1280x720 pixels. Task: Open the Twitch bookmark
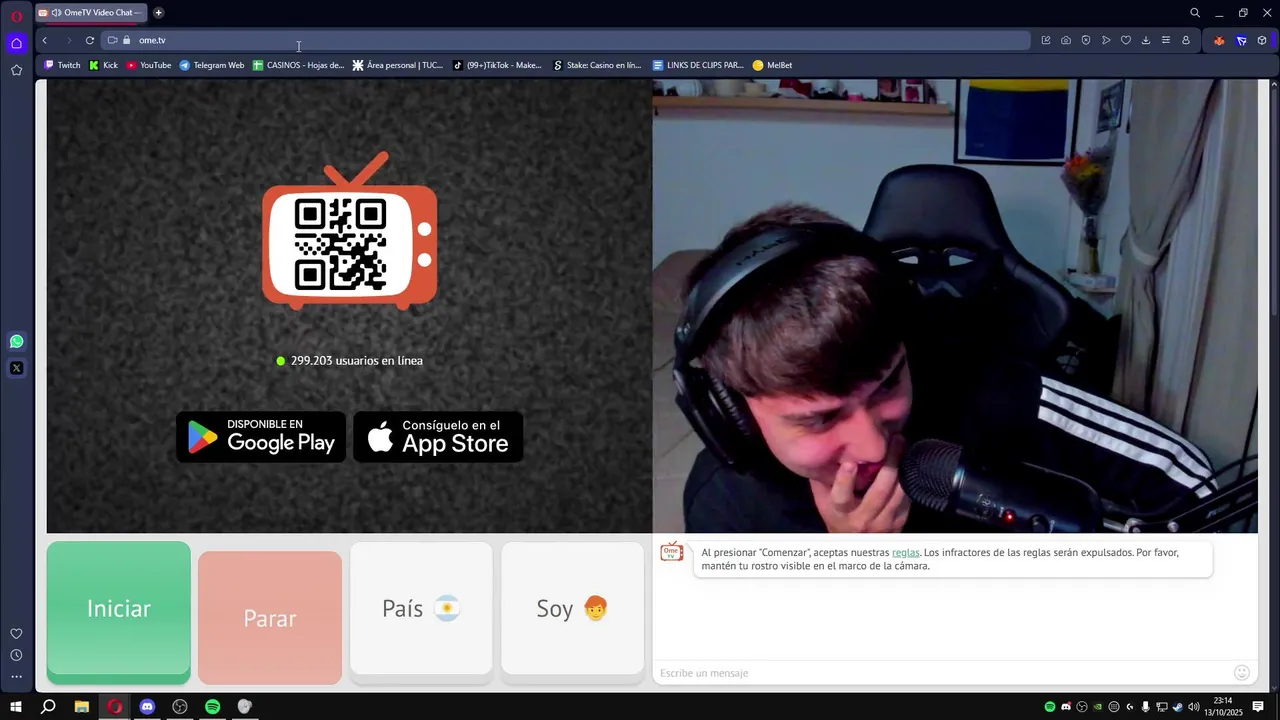[62, 65]
